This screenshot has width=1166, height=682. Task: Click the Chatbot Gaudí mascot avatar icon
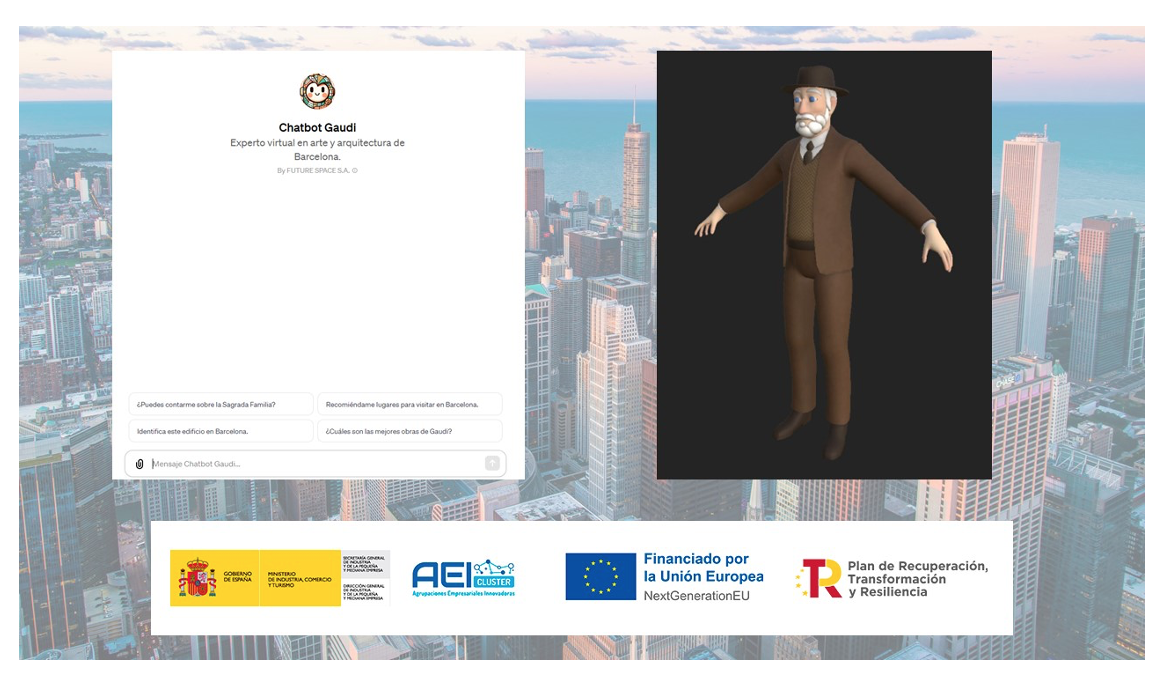tap(317, 91)
